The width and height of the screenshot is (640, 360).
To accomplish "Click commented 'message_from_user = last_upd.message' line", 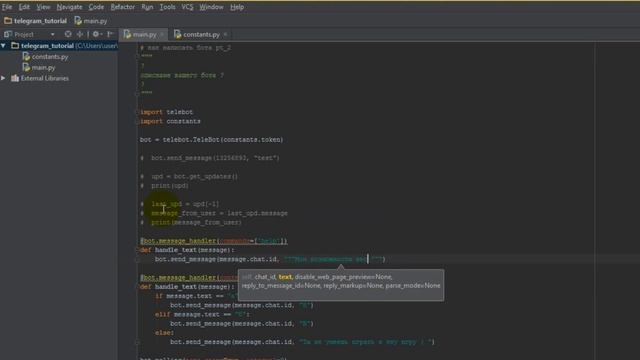I will click(214, 213).
